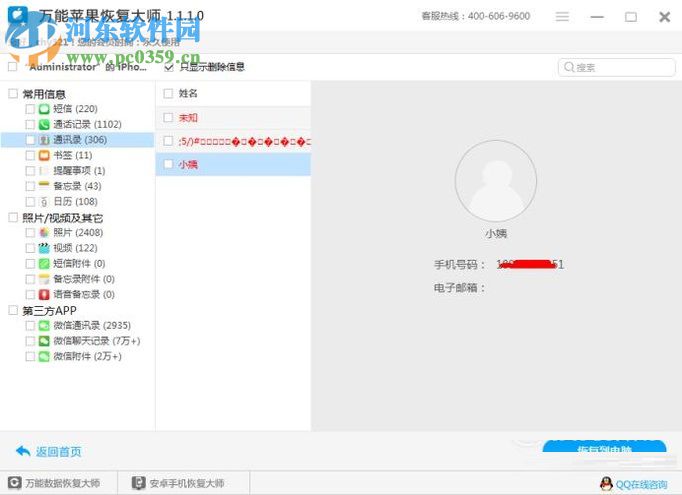Select the 小姨 contact row
The width and height of the screenshot is (682, 495).
click(x=233, y=164)
